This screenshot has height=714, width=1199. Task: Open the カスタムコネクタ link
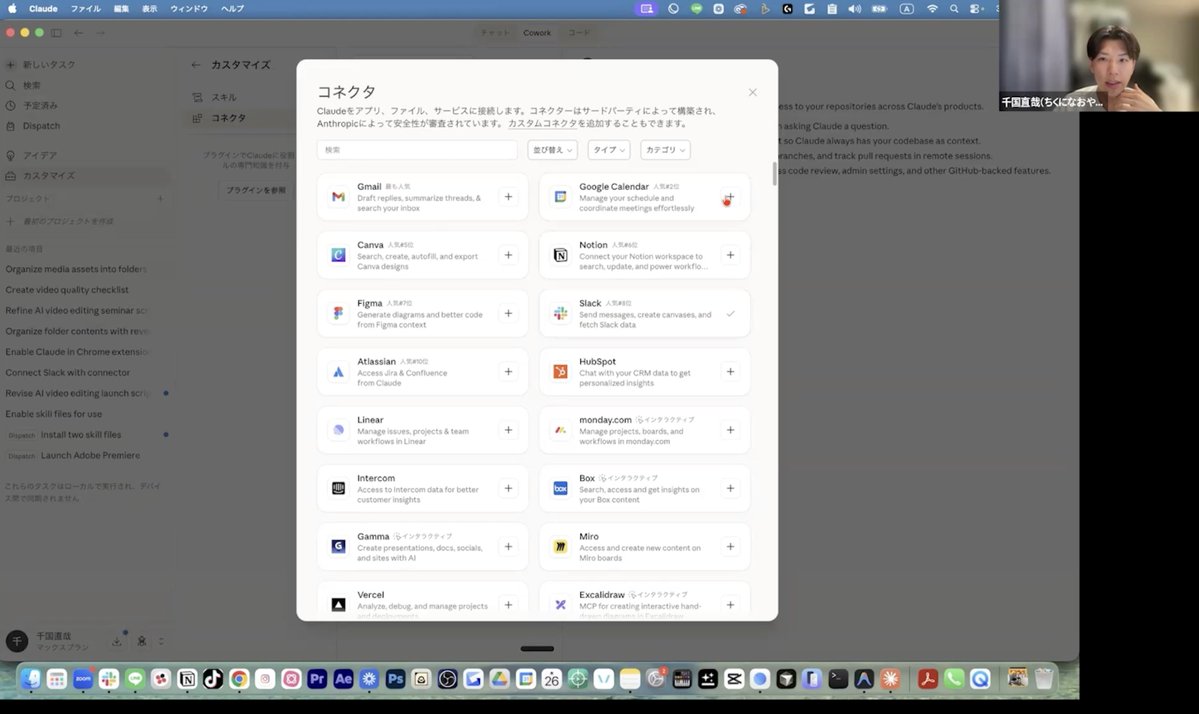pos(542,123)
